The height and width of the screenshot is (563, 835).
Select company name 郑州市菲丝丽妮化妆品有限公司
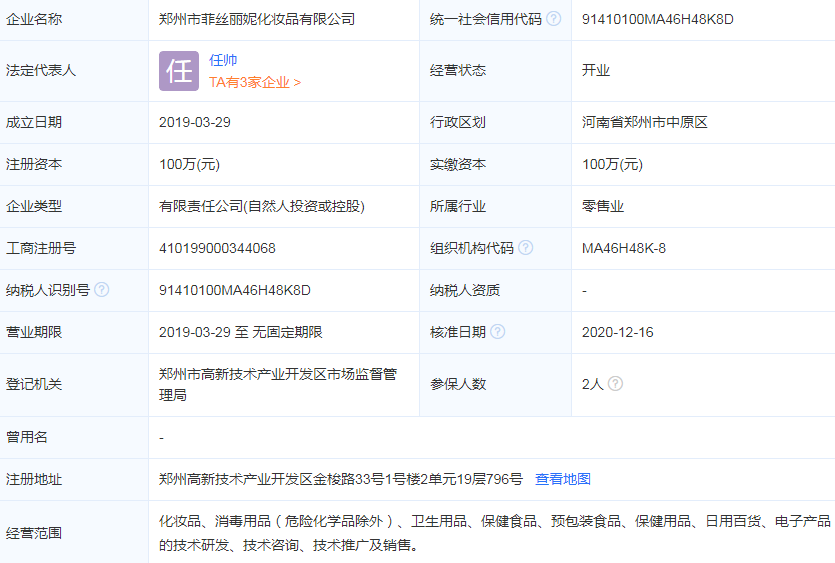(257, 19)
